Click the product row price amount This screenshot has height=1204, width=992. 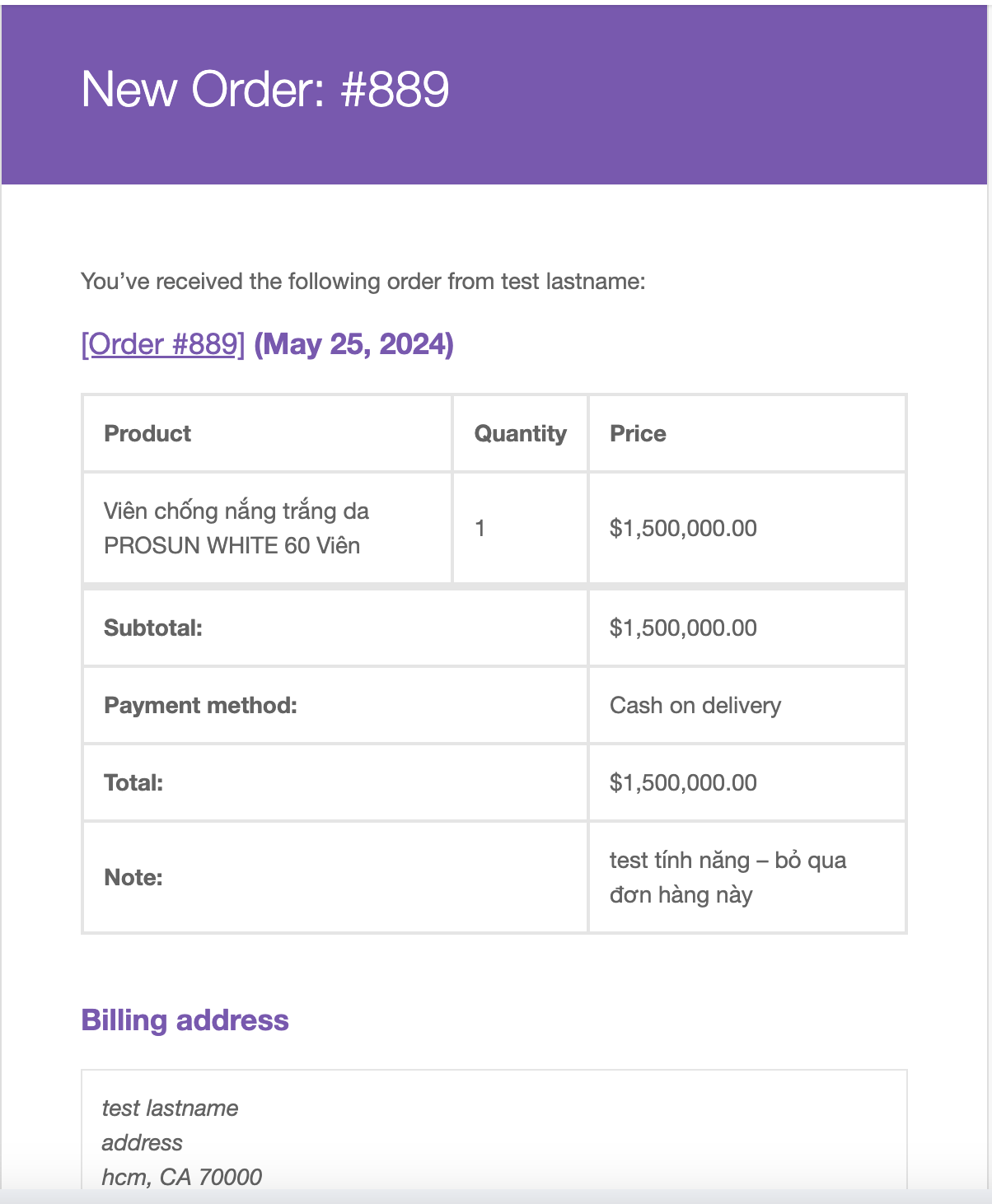(683, 528)
